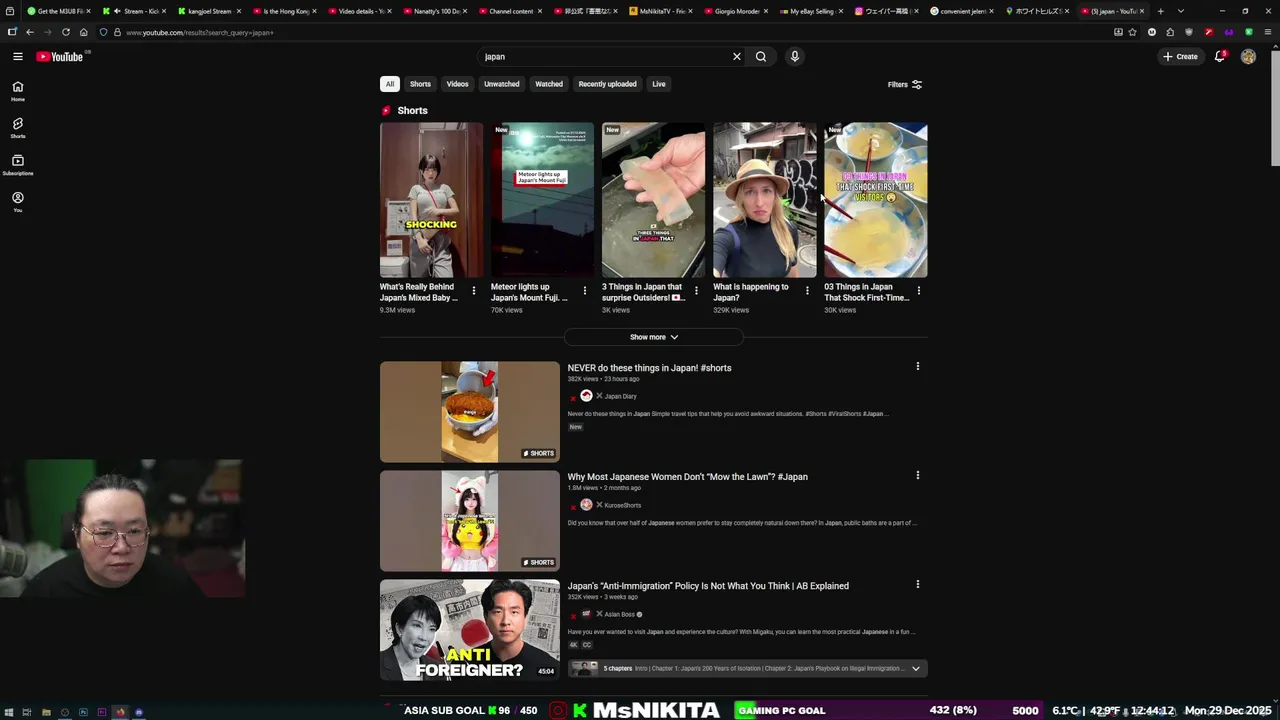This screenshot has width=1280, height=720.
Task: Select the Shorts filter chip
Action: 420,84
